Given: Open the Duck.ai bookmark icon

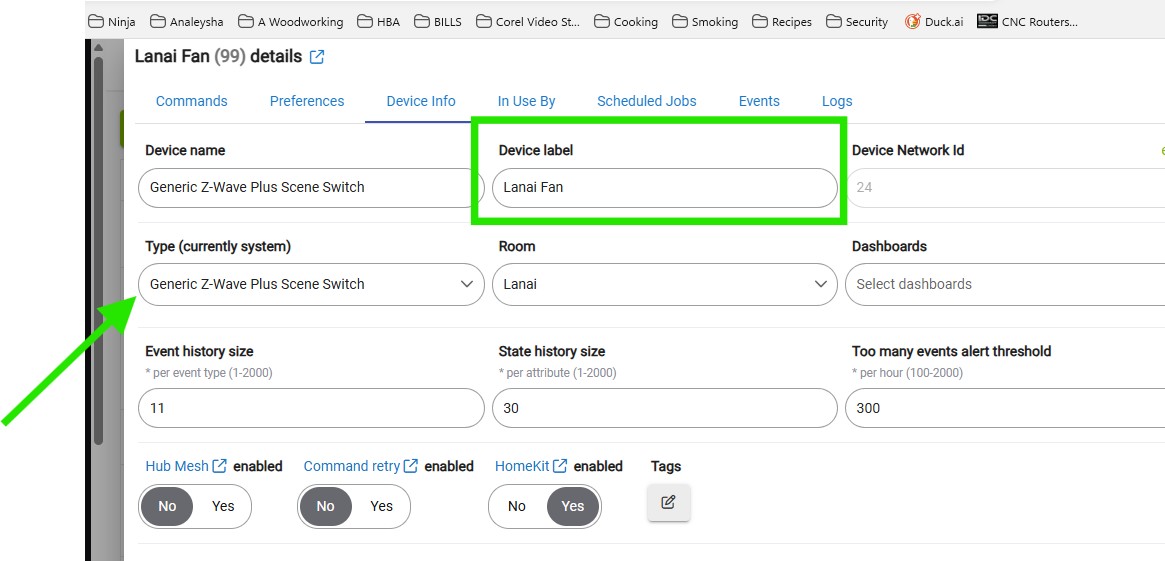Looking at the screenshot, I should pyautogui.click(x=912, y=22).
